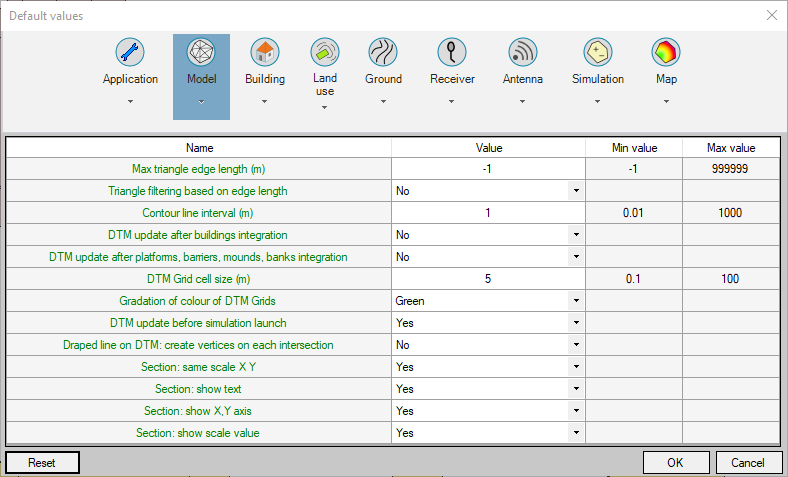Select the 'DTM Grid cell size (m)' row name
Screen dimensions: 788x477
coord(199,279)
